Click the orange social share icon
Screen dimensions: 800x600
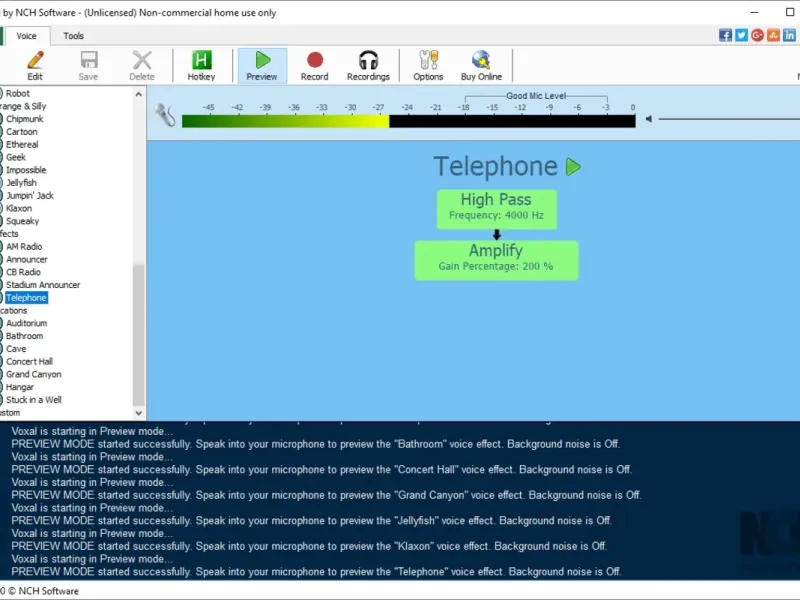(773, 35)
